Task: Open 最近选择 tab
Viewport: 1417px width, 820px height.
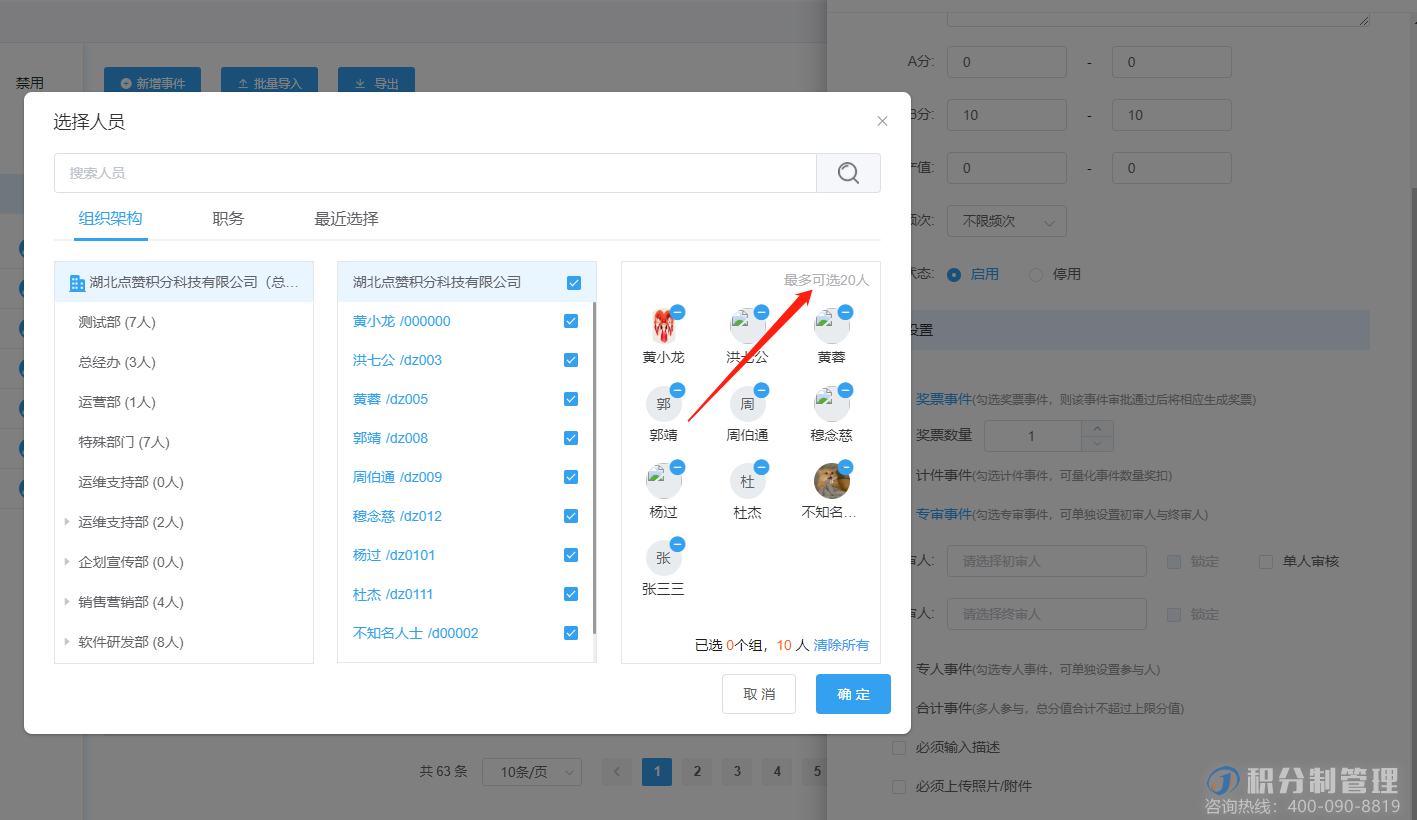Action: point(346,219)
